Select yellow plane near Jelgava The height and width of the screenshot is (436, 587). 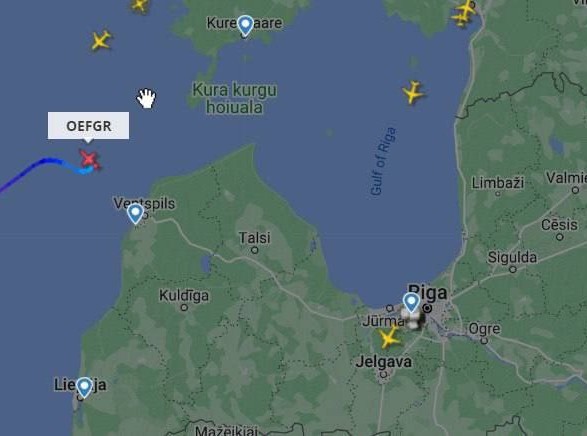coord(389,337)
